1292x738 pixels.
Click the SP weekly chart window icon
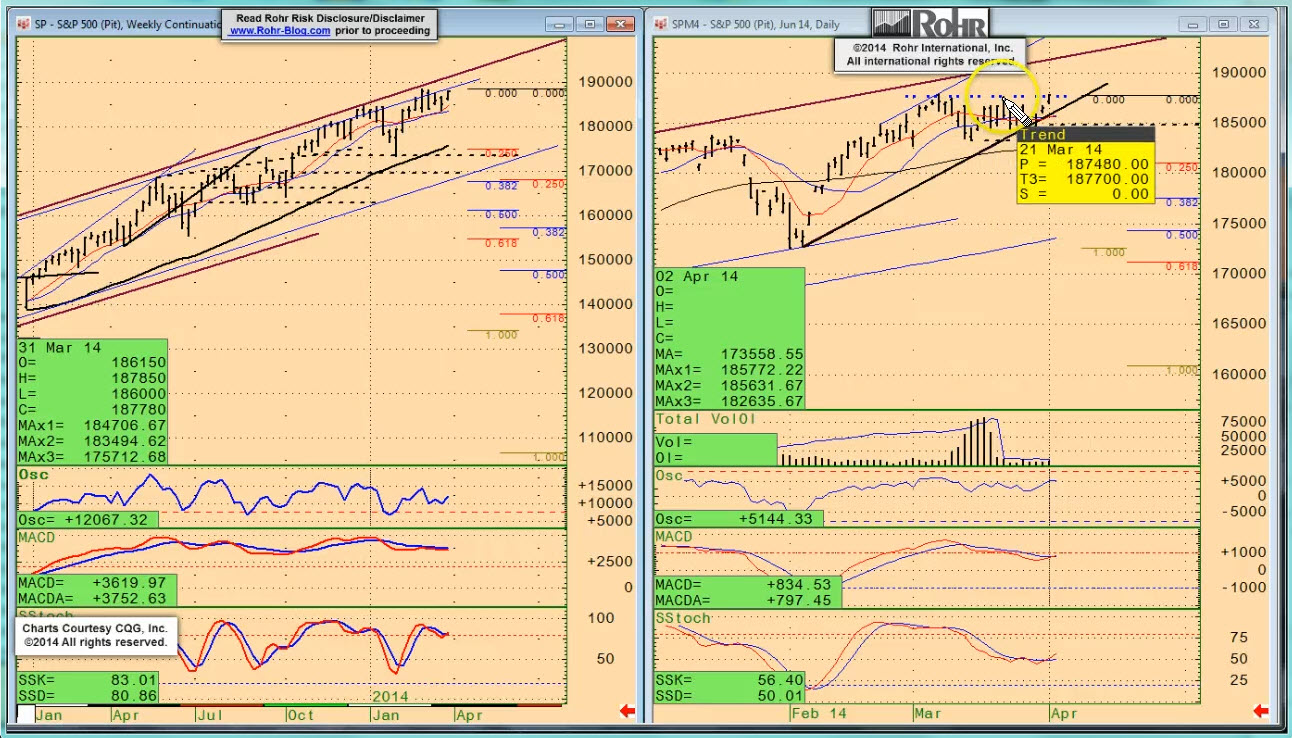[24, 24]
